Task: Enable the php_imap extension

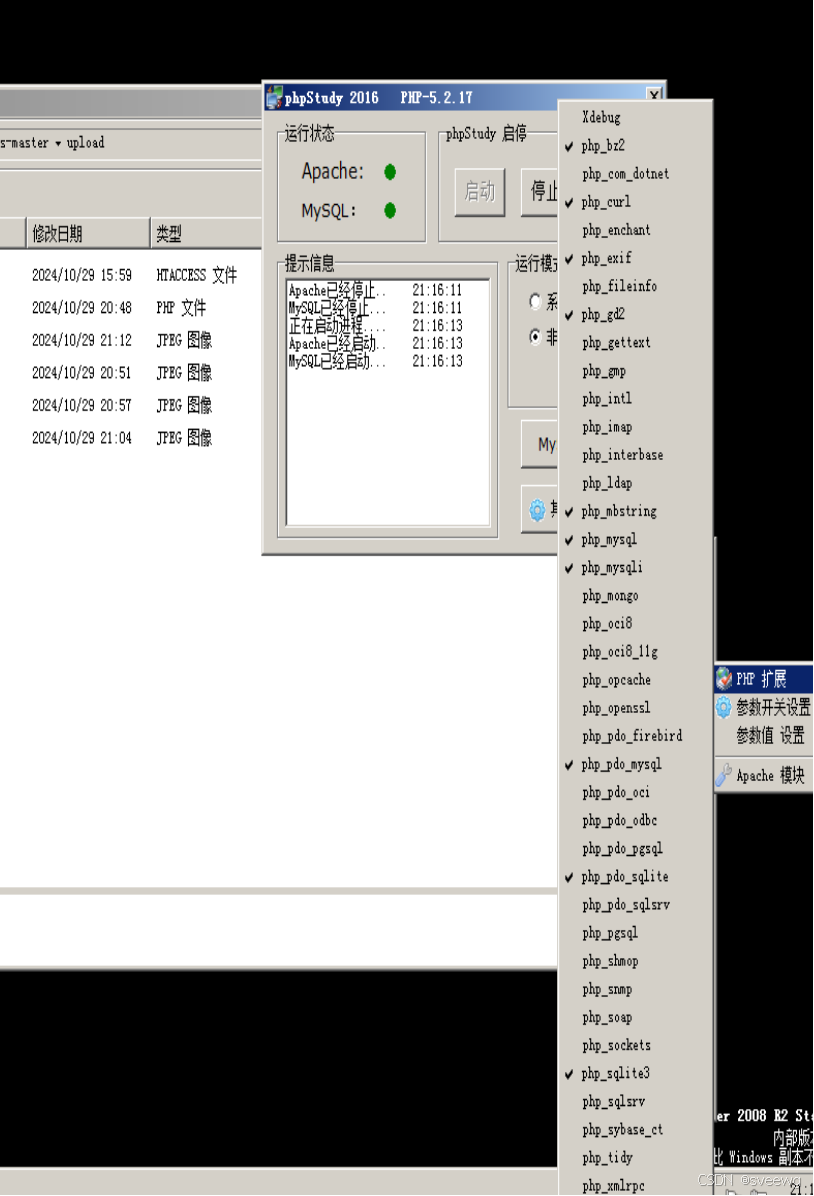Action: (x=636, y=427)
